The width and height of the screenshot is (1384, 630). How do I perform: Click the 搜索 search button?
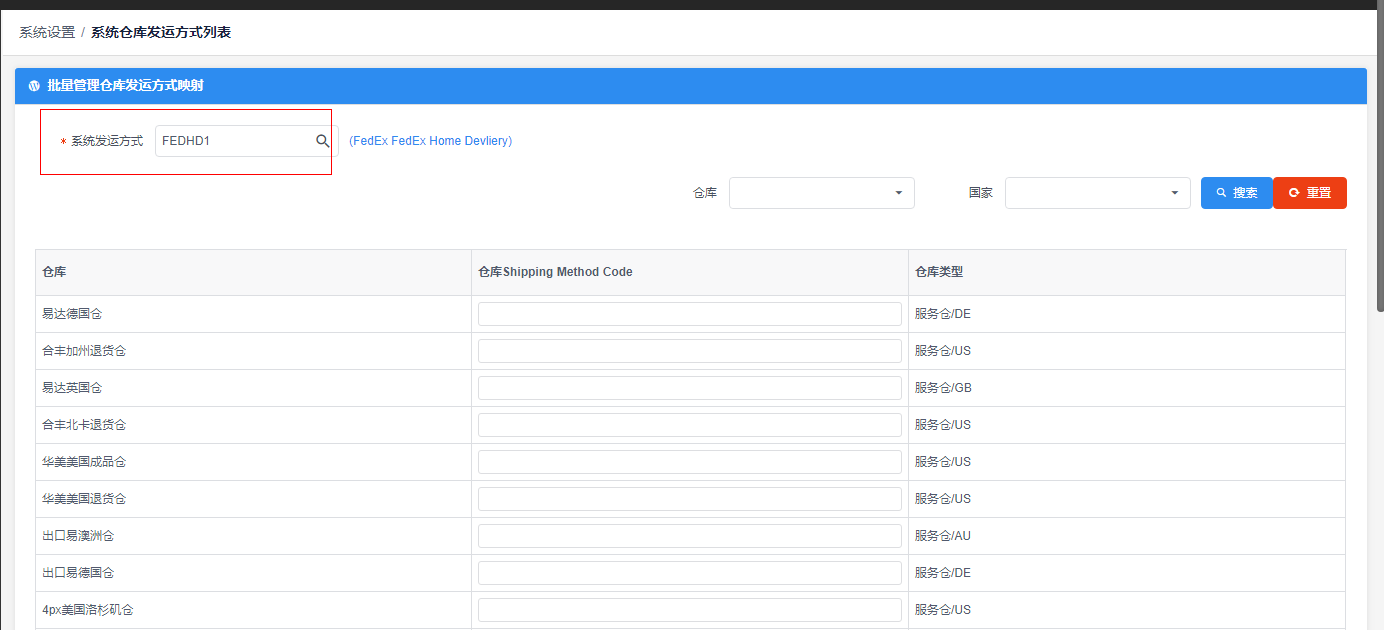tap(1237, 193)
